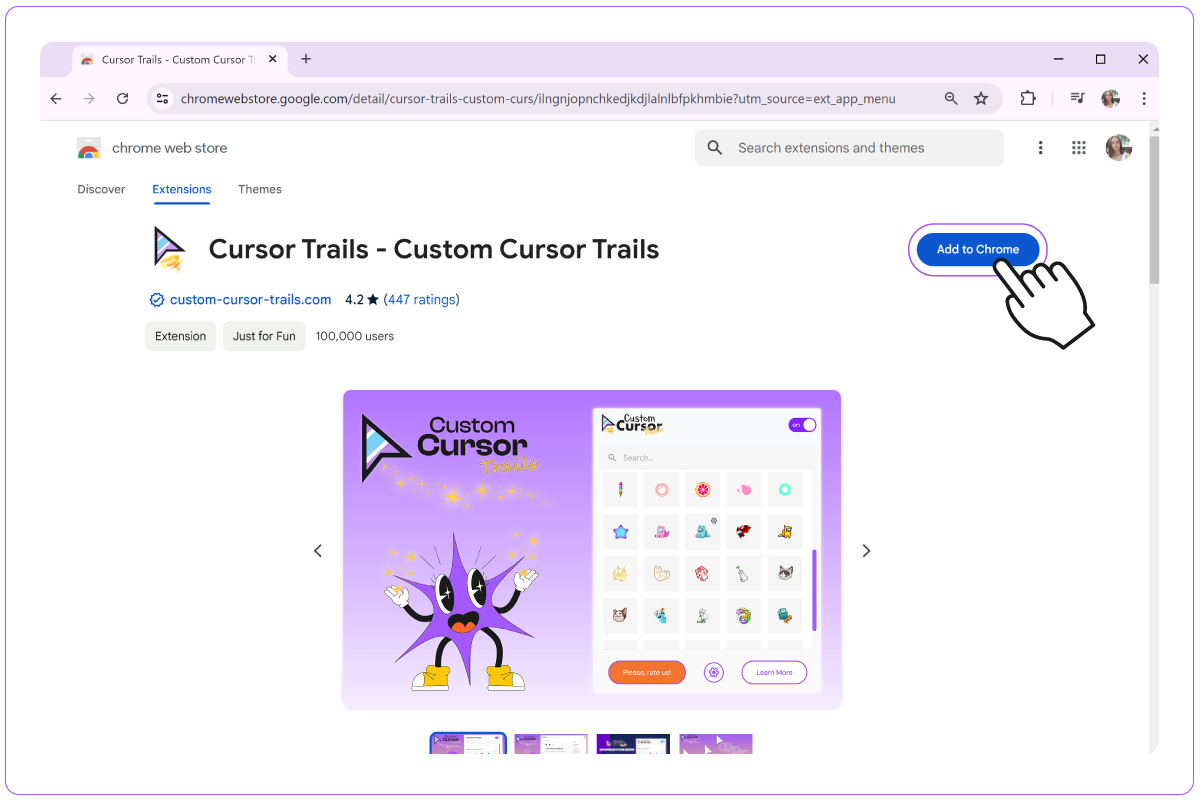View site information in address bar

click(x=163, y=98)
